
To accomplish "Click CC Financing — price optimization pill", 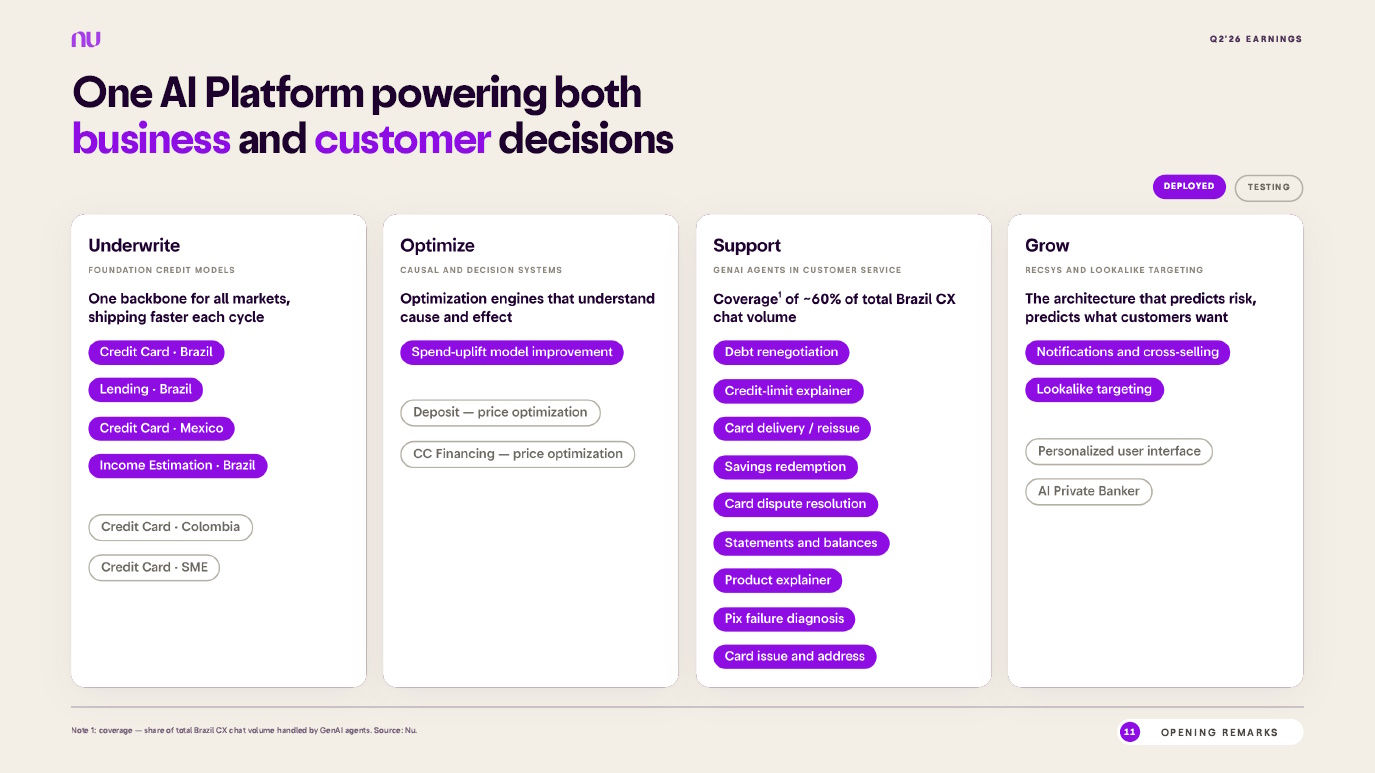I will pyautogui.click(x=518, y=454).
